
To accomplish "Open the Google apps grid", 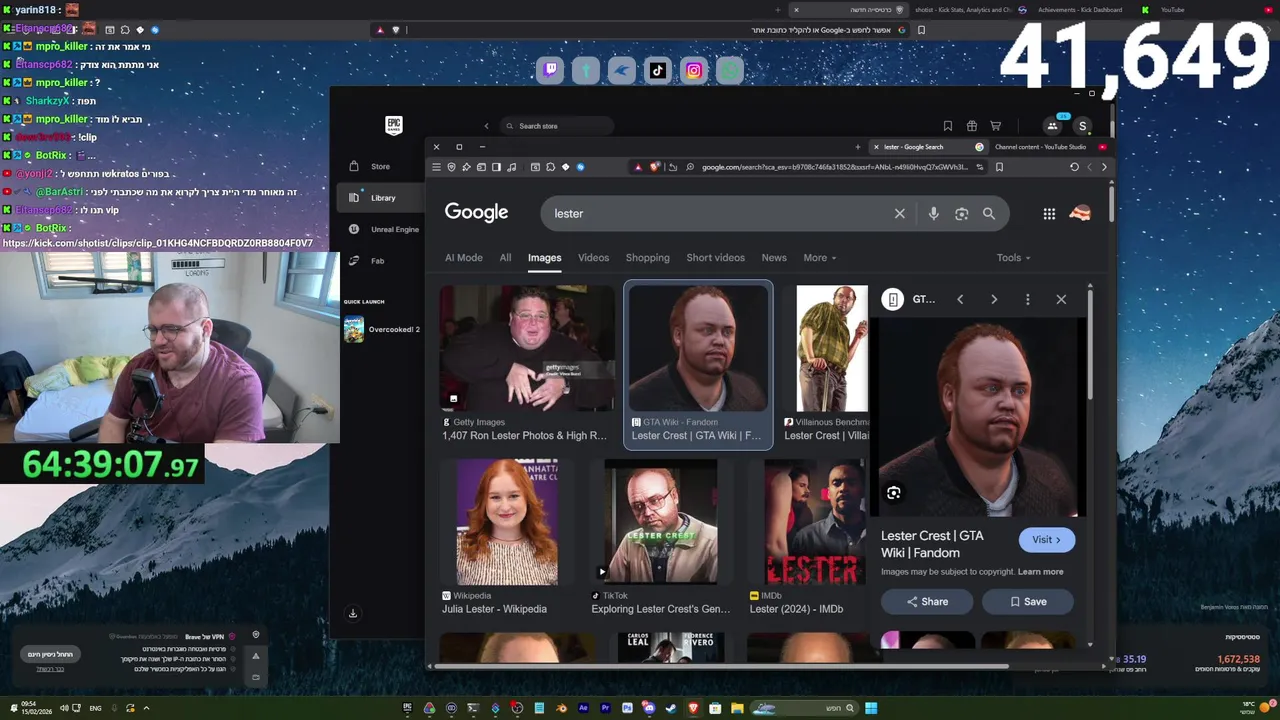I will (1049, 213).
